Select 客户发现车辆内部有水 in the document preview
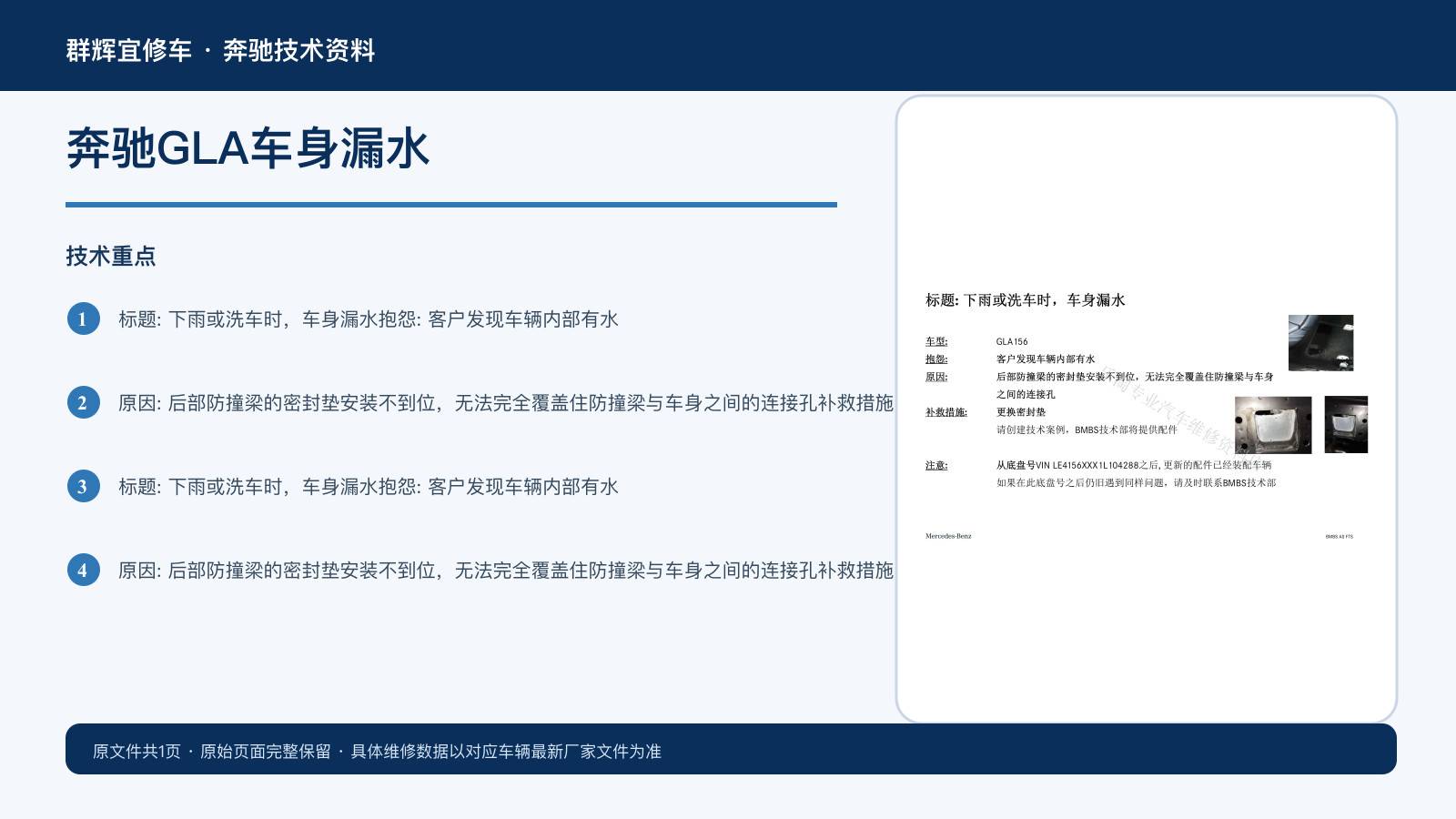Image resolution: width=1456 pixels, height=819 pixels. pos(1046,359)
